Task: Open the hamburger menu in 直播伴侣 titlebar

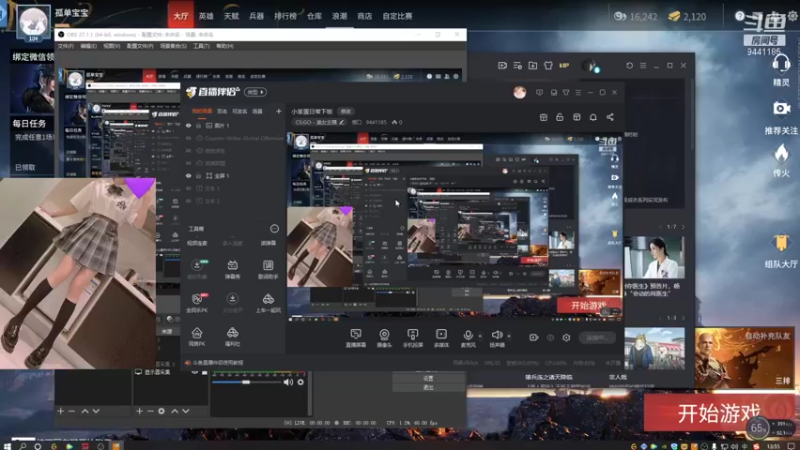Action: coord(578,92)
